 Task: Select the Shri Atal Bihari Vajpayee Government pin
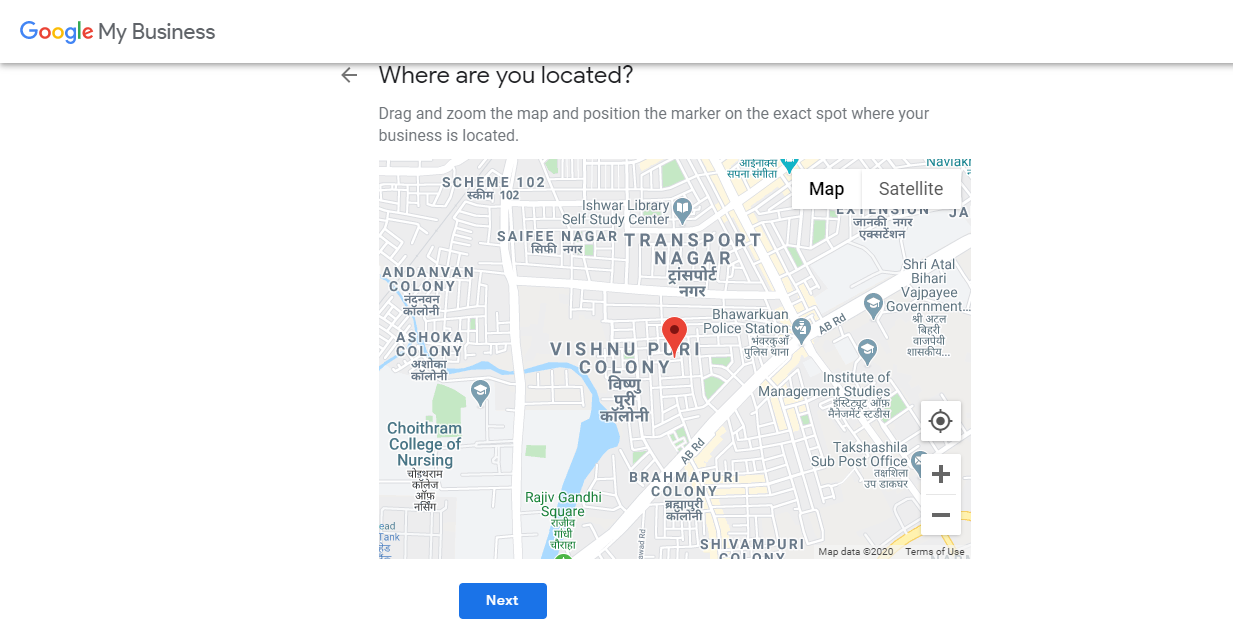pos(873,306)
